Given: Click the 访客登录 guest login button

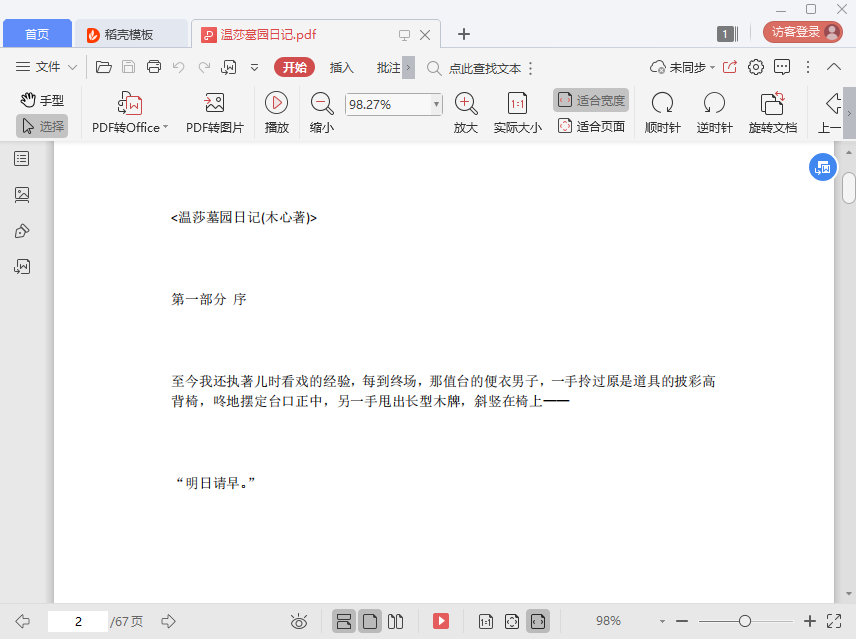Looking at the screenshot, I should coord(802,32).
